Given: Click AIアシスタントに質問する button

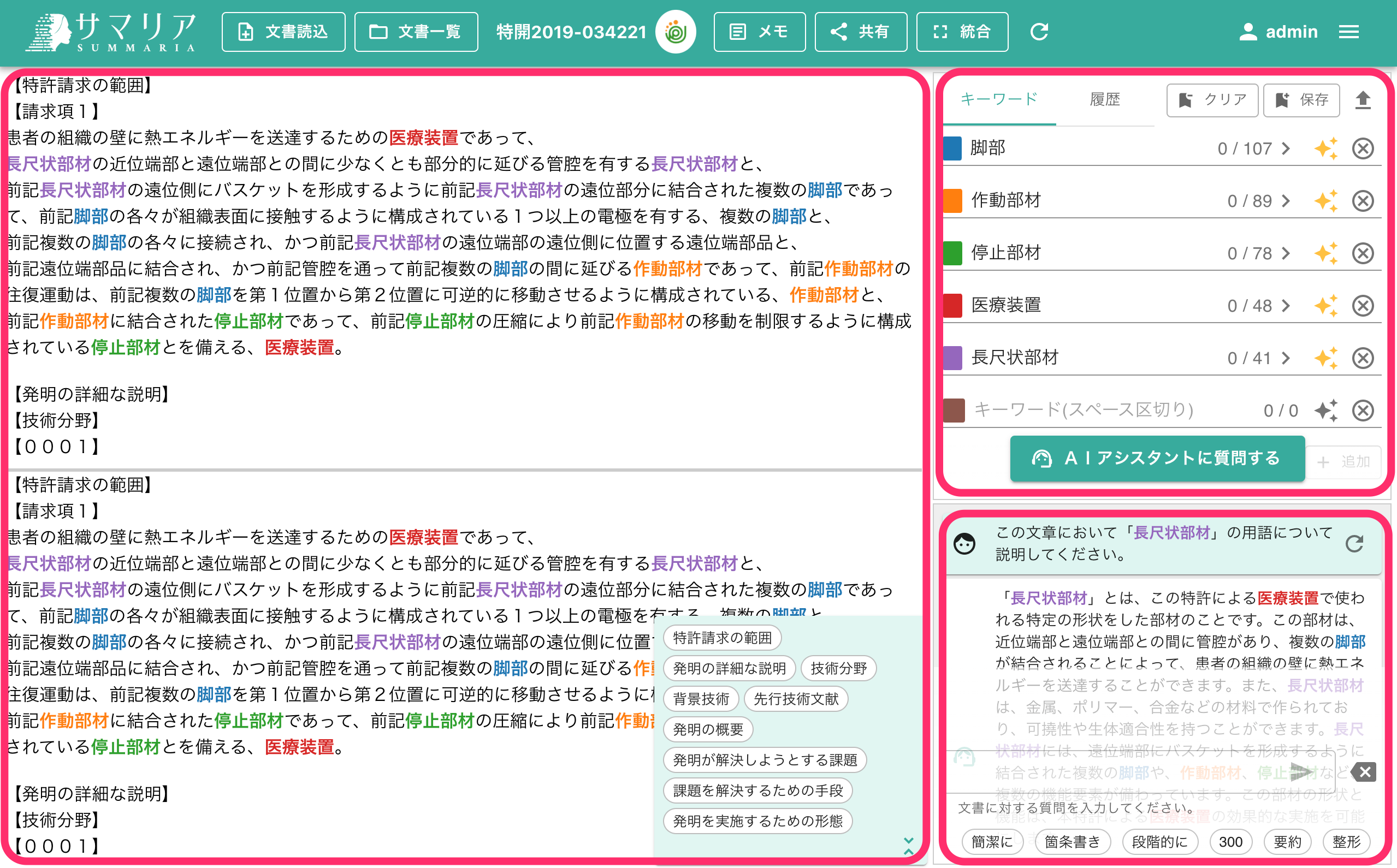Looking at the screenshot, I should pyautogui.click(x=1158, y=459).
